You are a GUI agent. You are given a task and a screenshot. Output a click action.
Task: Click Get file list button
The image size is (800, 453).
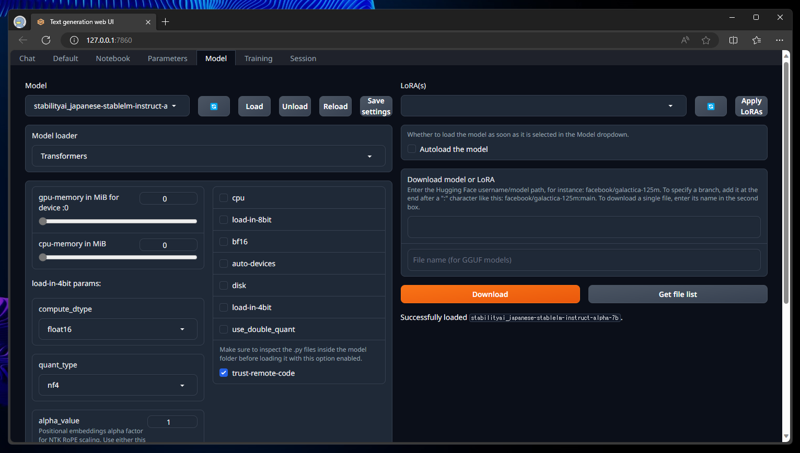(x=678, y=294)
